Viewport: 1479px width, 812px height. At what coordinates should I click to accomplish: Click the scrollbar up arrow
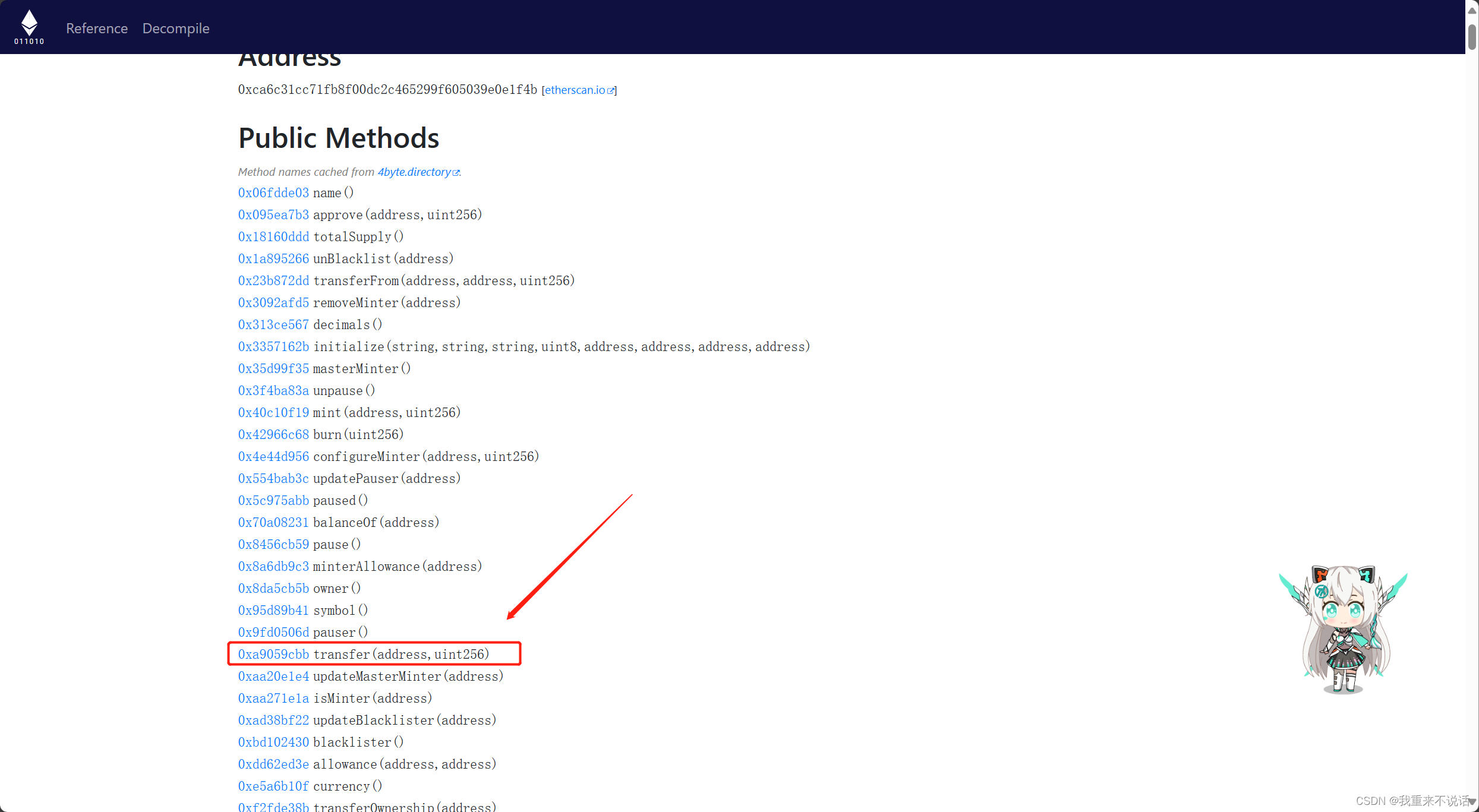[1472, 10]
